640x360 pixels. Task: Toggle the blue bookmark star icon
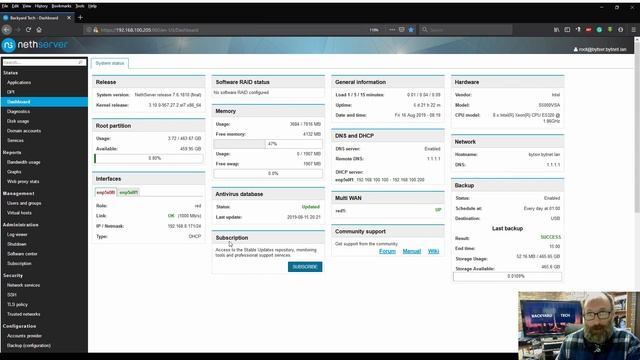(411, 30)
